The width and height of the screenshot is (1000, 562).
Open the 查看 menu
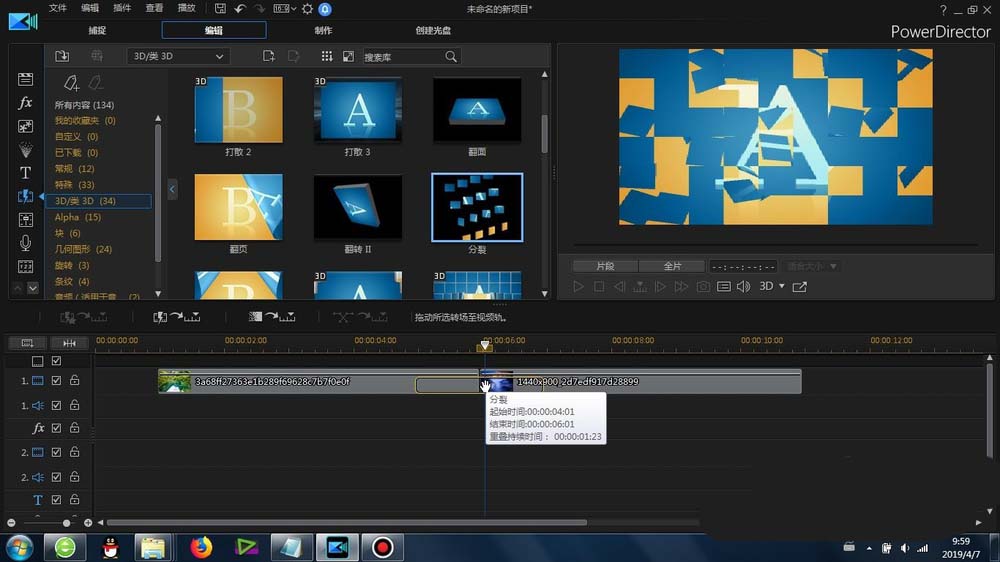(154, 8)
